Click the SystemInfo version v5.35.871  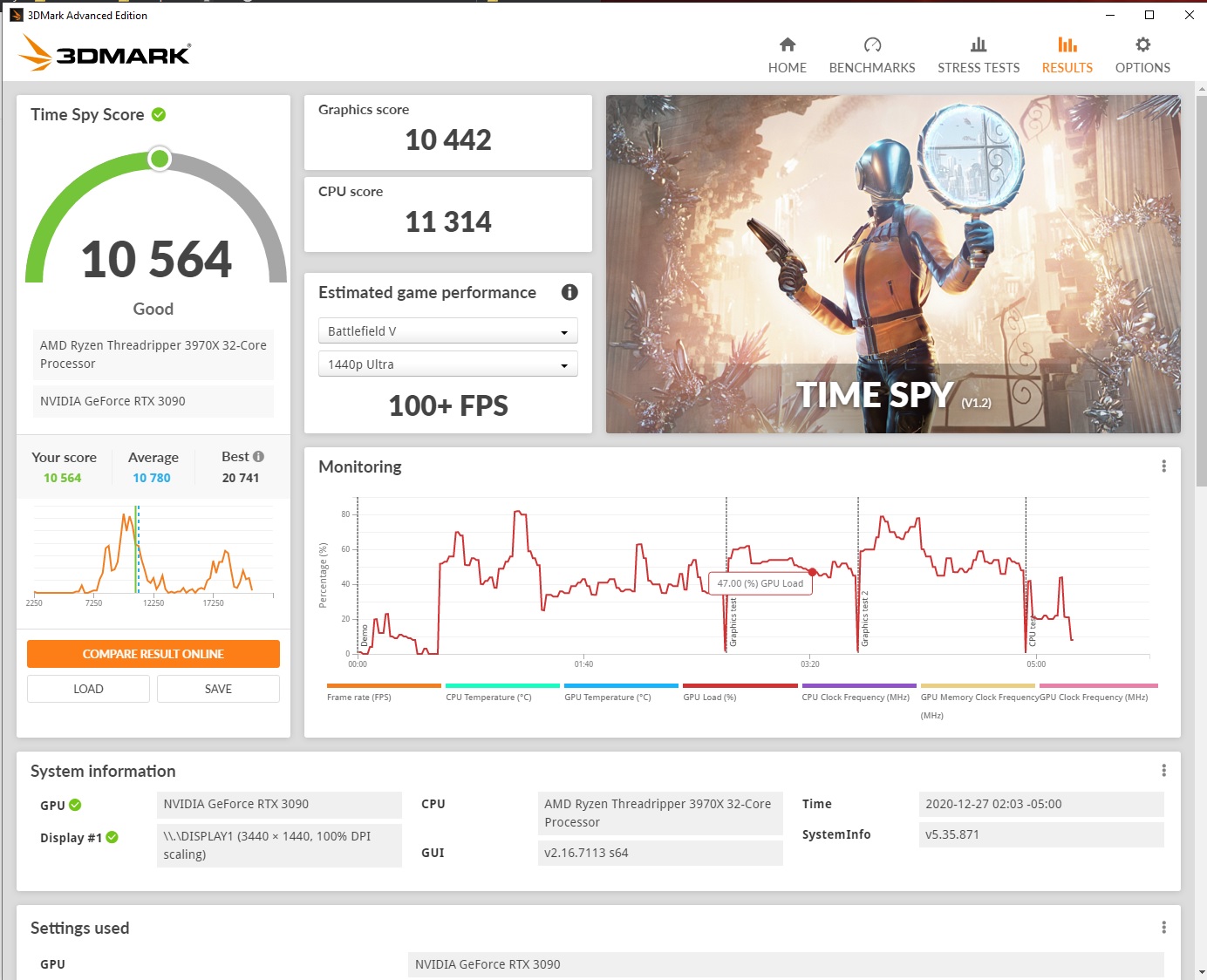[1041, 834]
